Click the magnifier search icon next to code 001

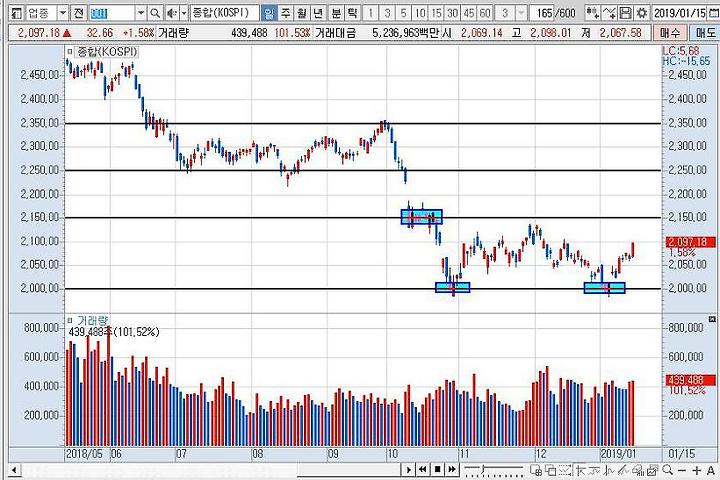click(156, 13)
